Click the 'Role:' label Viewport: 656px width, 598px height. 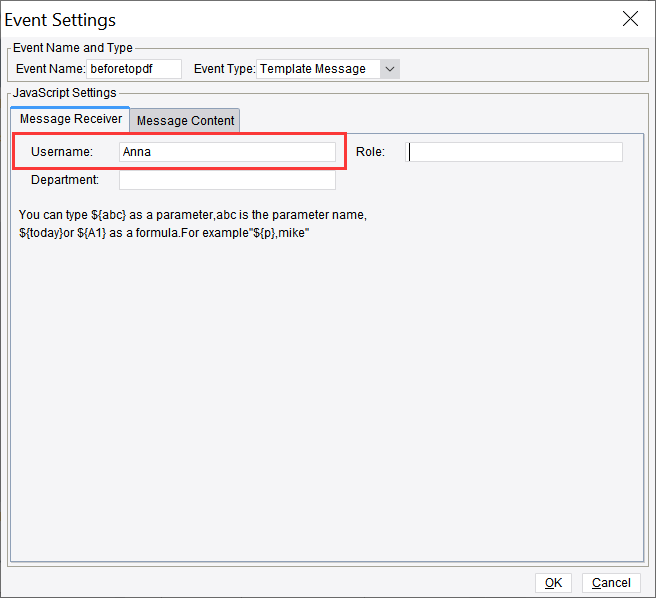click(370, 151)
